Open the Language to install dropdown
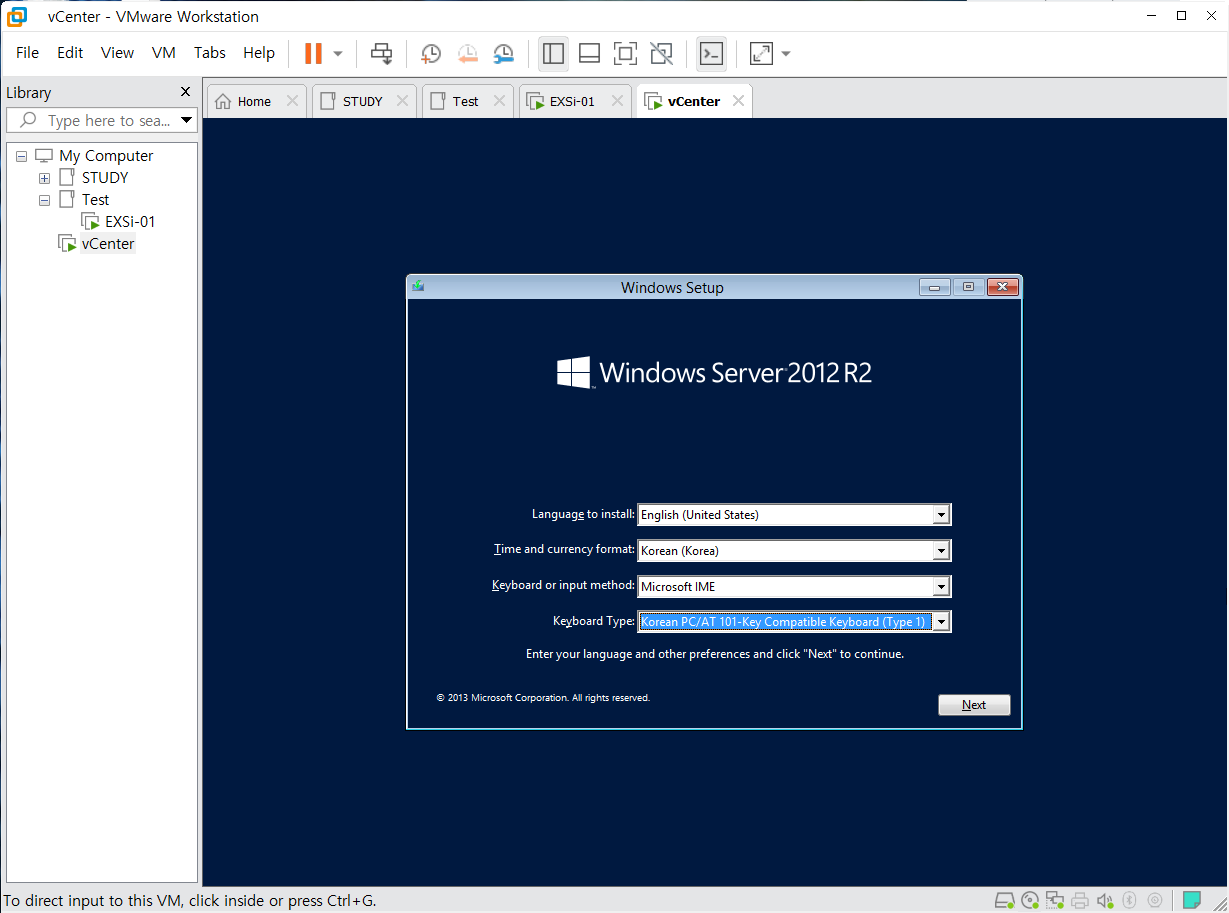1229x913 pixels. (940, 515)
